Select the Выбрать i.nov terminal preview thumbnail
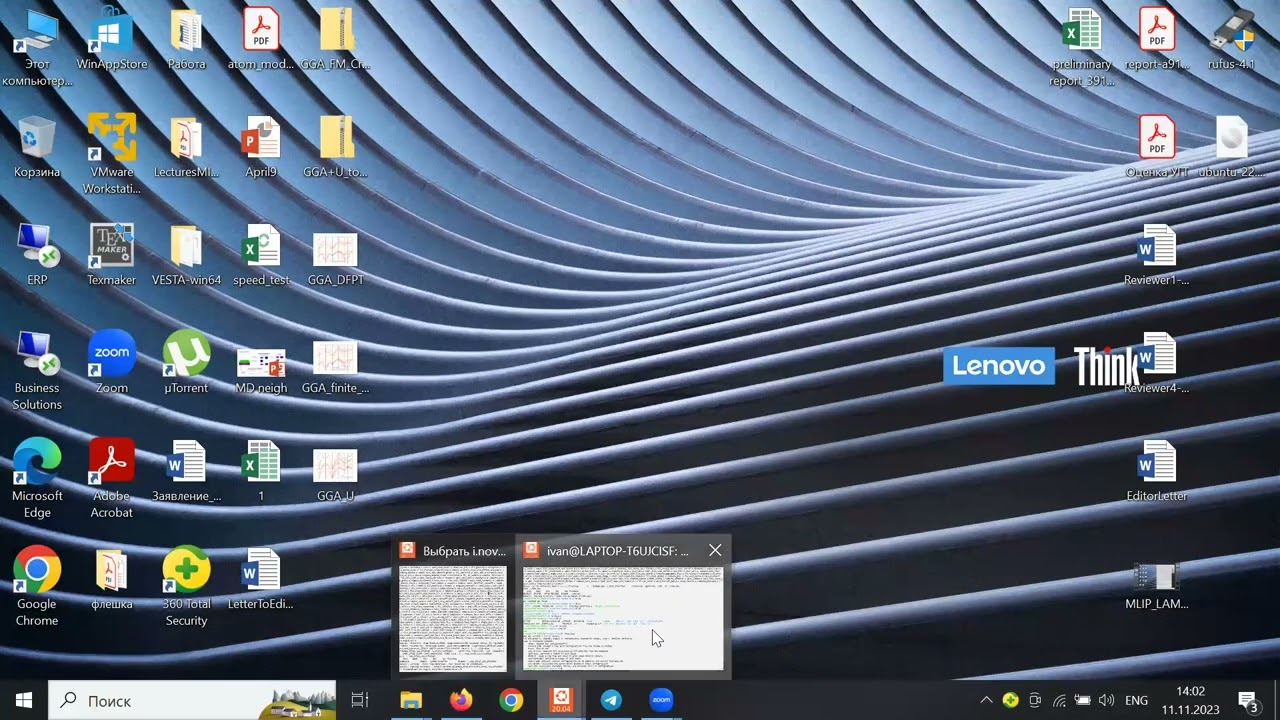This screenshot has height=720, width=1280. [453, 607]
